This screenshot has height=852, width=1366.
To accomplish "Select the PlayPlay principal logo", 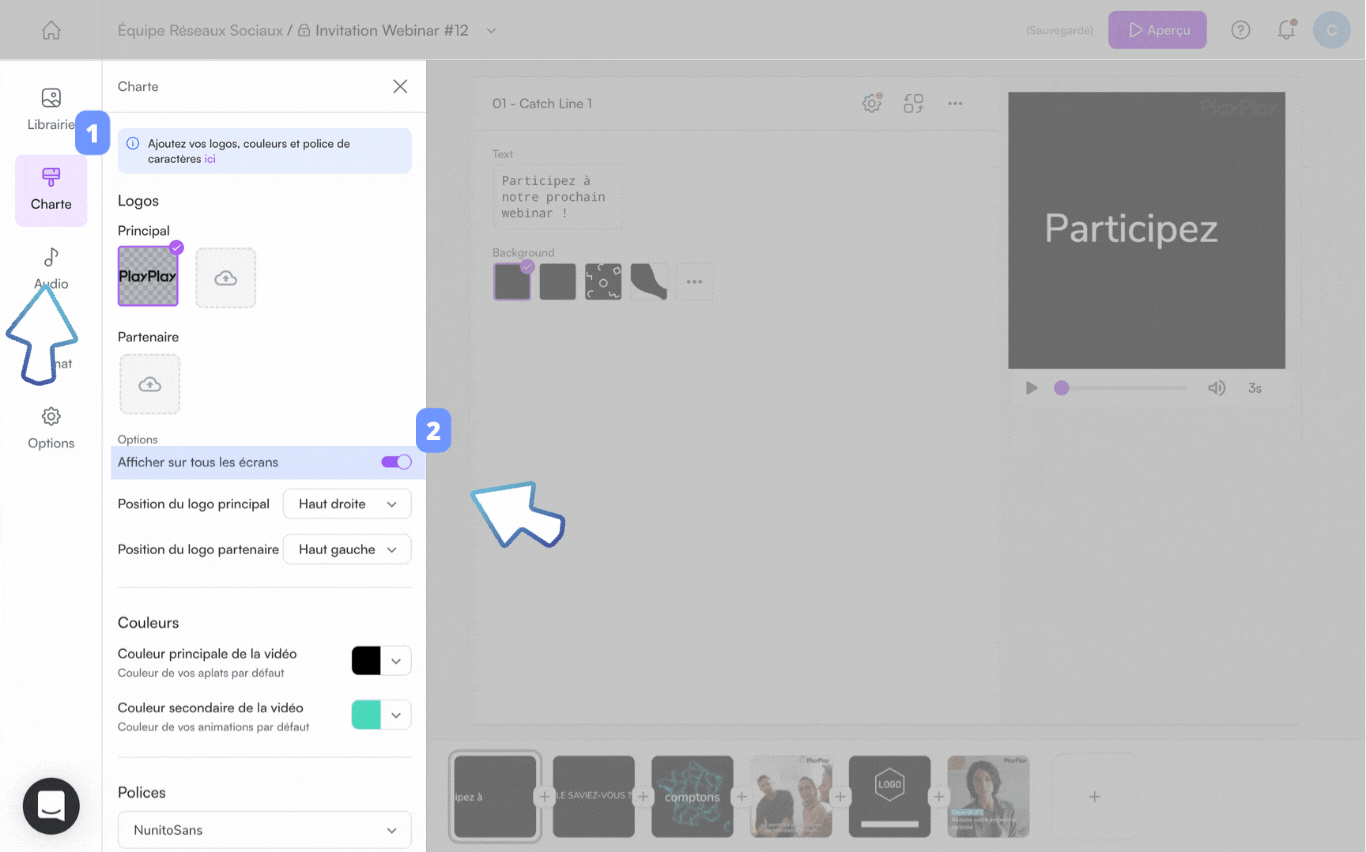I will tap(148, 276).
